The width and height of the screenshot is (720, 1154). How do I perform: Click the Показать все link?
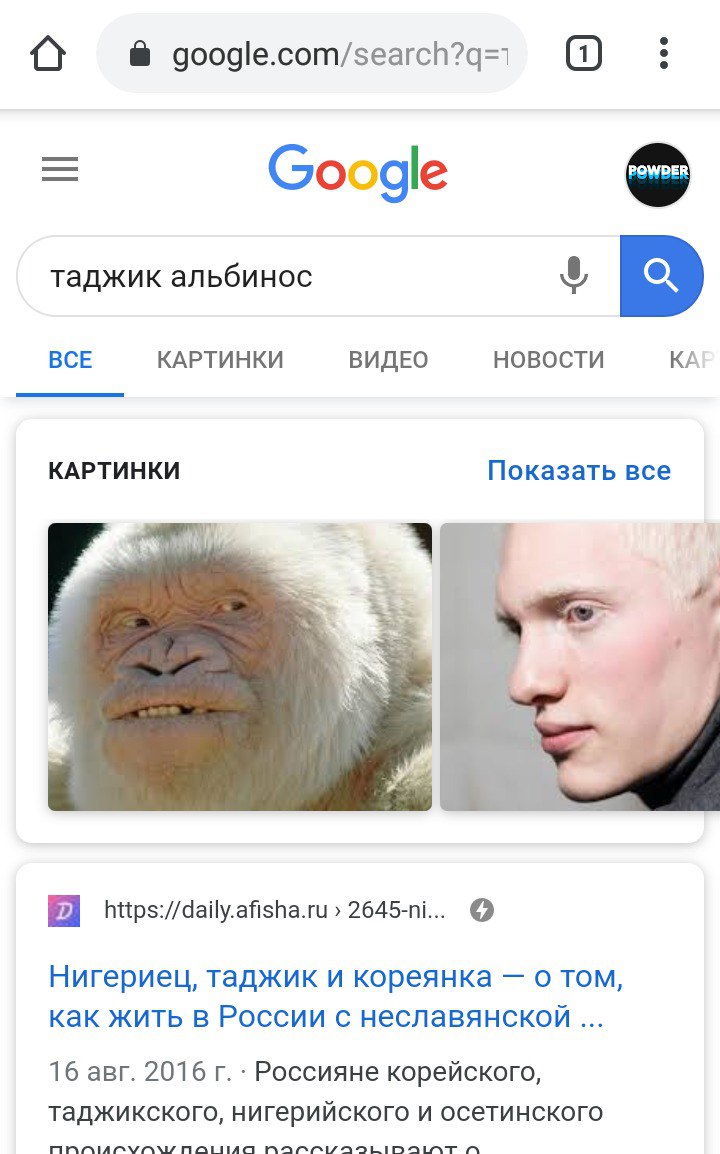(x=579, y=470)
